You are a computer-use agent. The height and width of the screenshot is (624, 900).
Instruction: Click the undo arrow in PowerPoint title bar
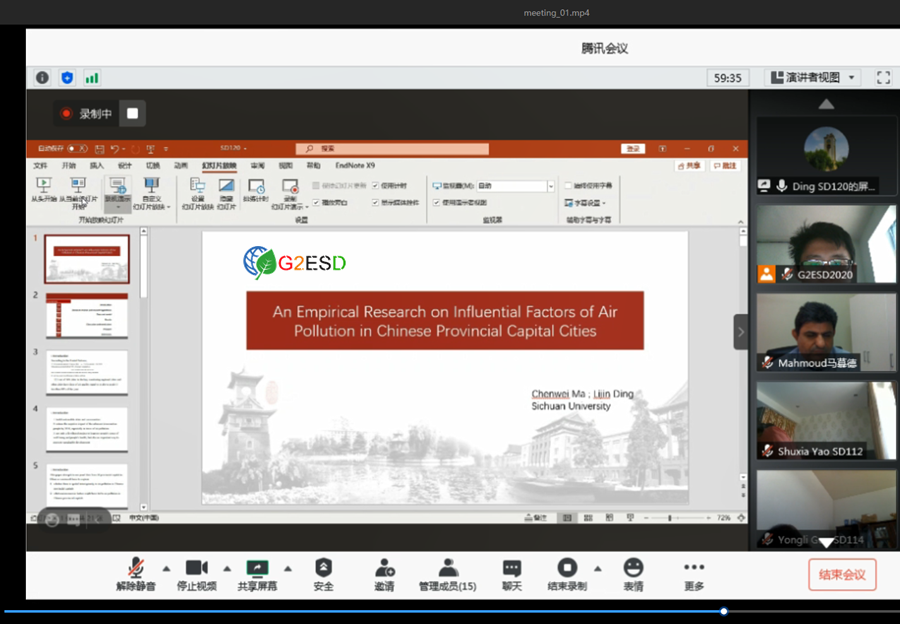[115, 149]
